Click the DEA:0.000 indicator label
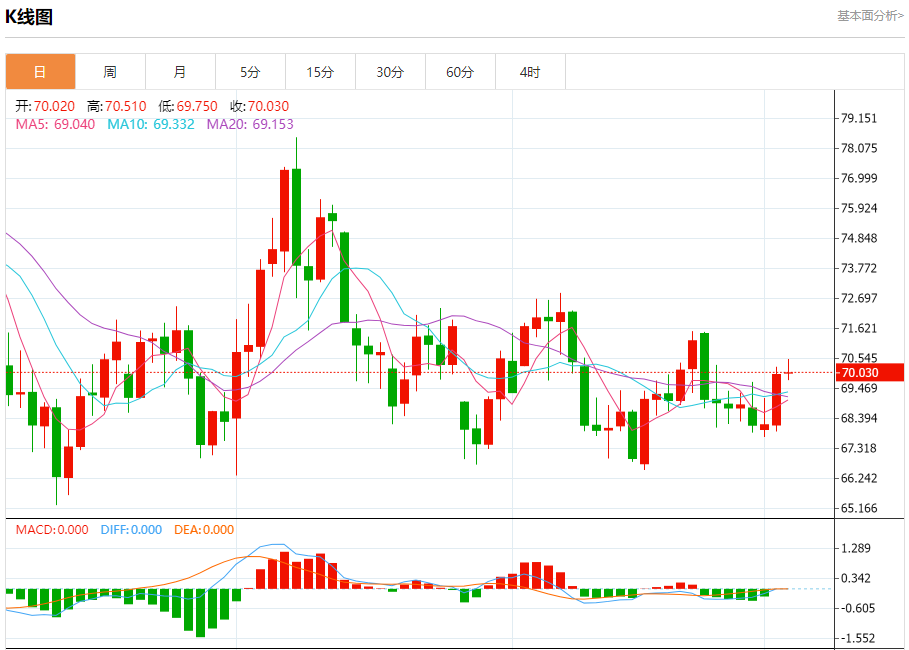The width and height of the screenshot is (909, 650). (x=204, y=529)
